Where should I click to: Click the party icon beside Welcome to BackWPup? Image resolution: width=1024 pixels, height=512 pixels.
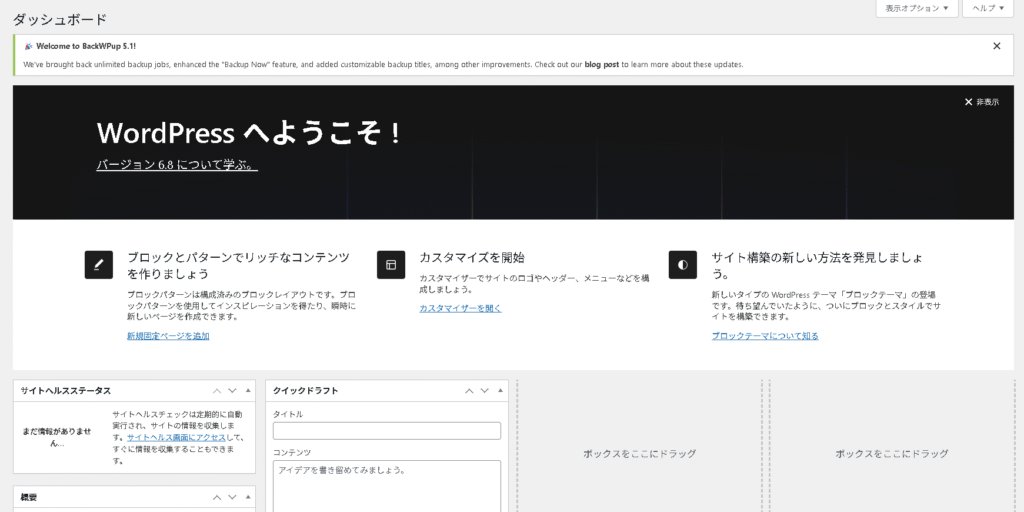pos(28,46)
